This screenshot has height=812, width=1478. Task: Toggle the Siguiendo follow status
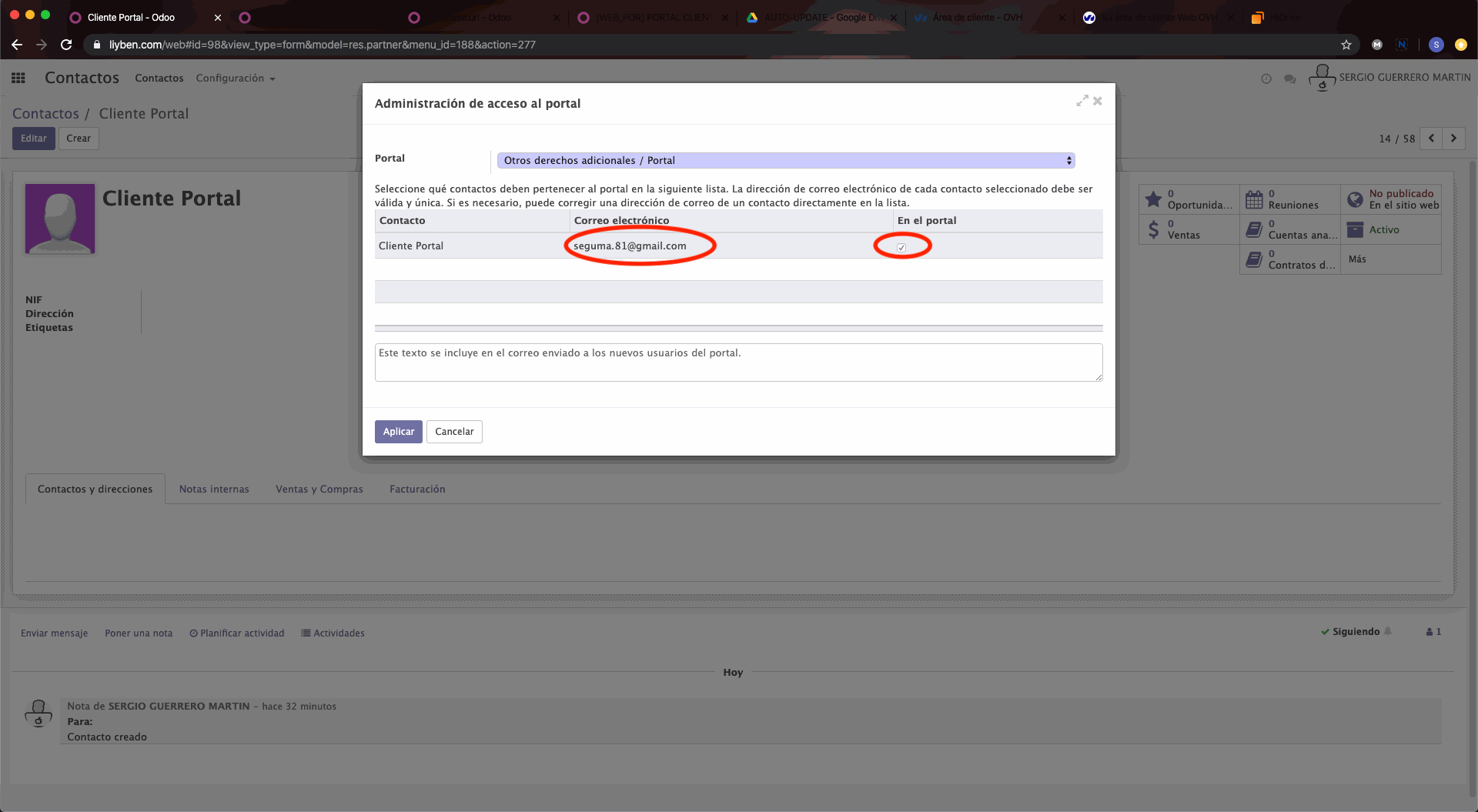pyautogui.click(x=1355, y=632)
